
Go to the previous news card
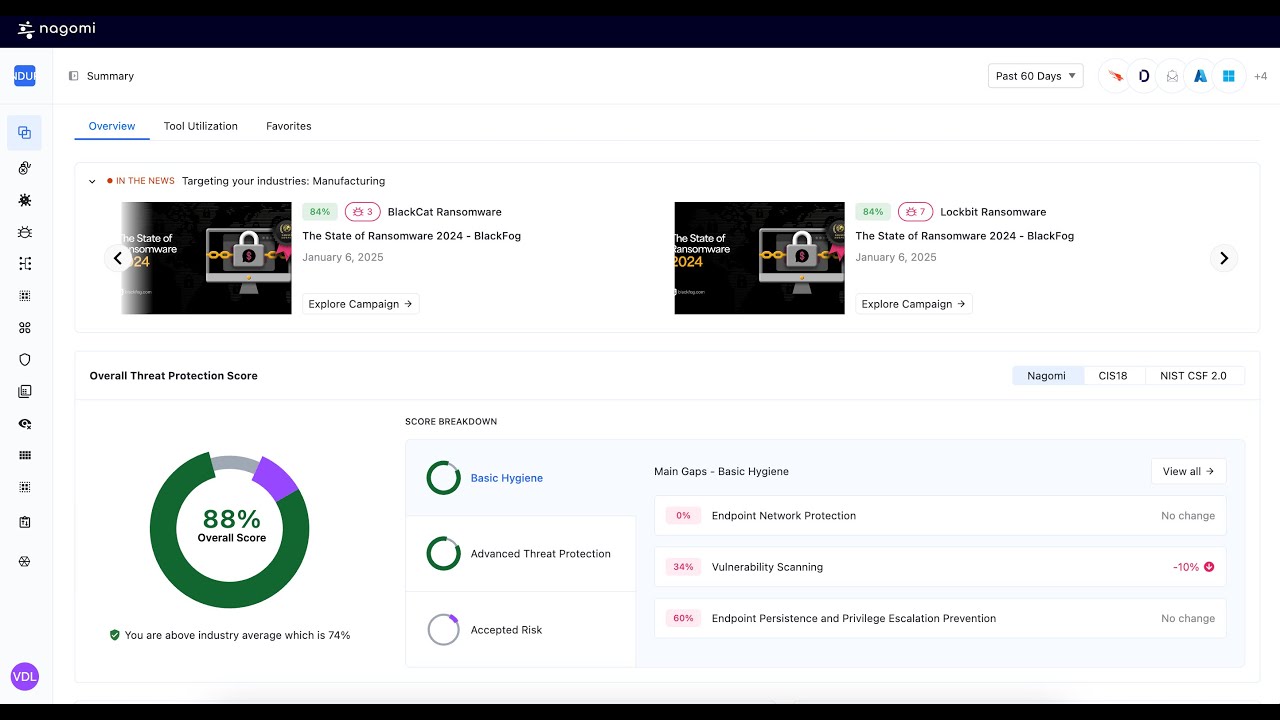118,258
